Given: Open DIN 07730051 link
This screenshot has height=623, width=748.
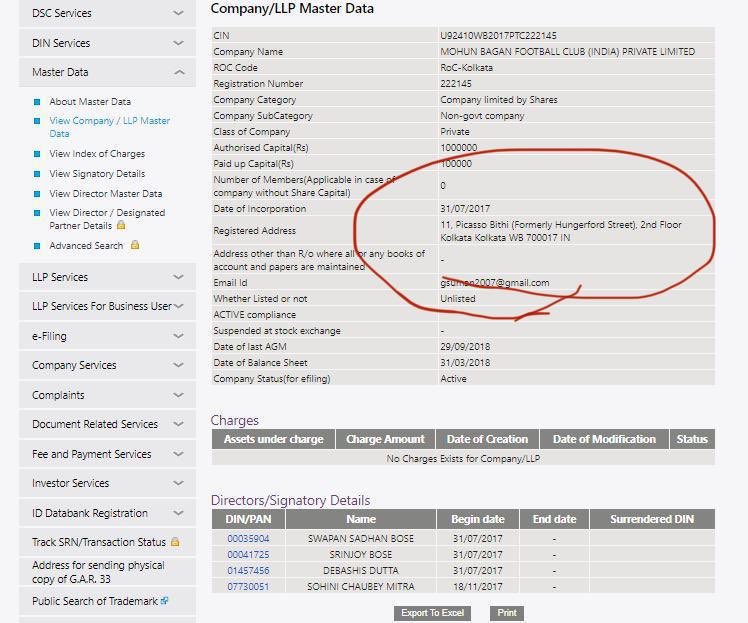Looking at the screenshot, I should pos(248,586).
